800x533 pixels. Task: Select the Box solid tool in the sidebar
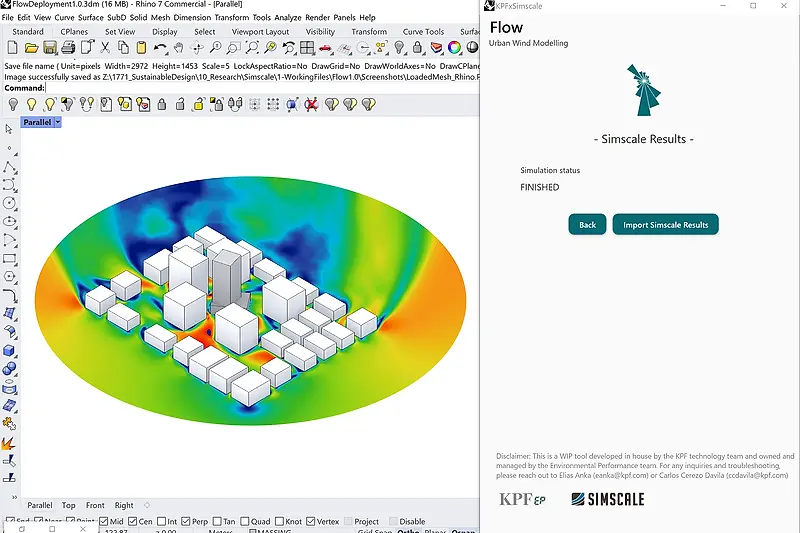9,350
